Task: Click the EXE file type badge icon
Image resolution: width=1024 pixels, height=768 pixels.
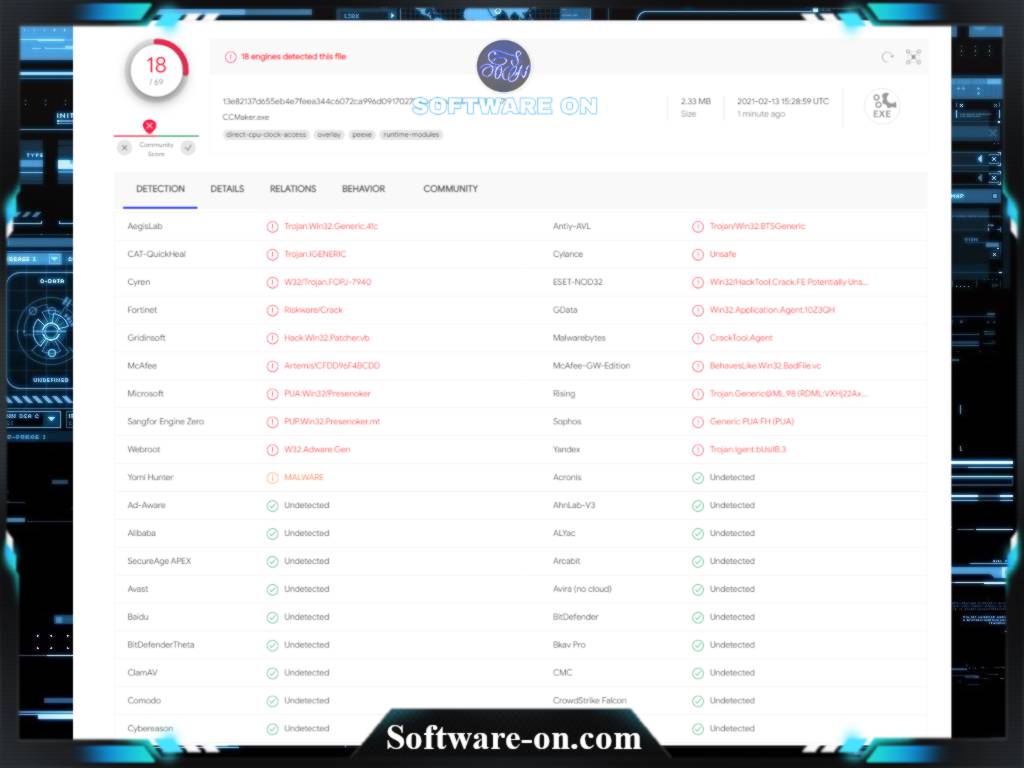Action: (881, 105)
